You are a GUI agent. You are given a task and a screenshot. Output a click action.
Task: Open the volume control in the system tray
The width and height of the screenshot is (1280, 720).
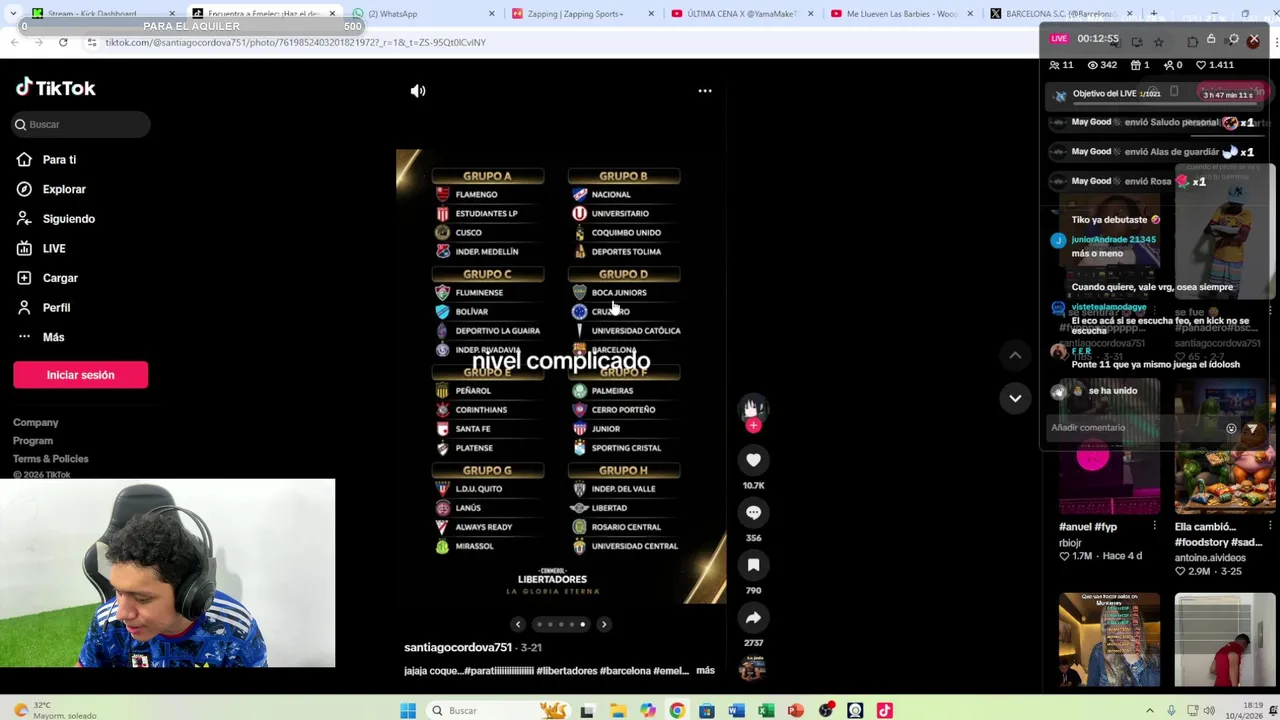pyautogui.click(x=1209, y=711)
